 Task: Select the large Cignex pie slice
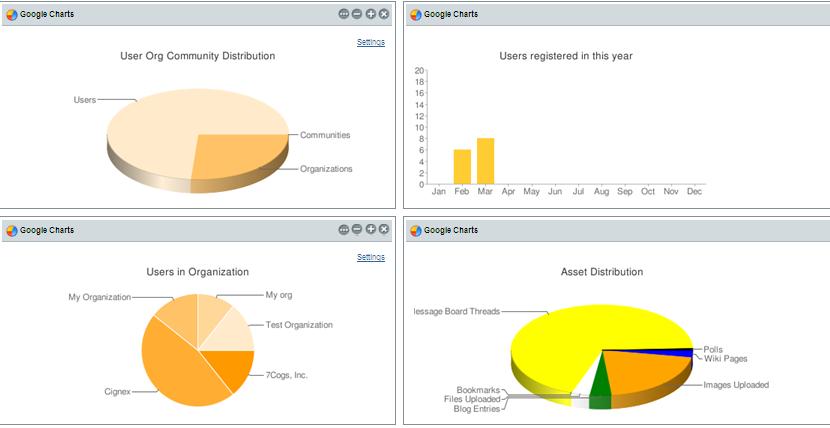(x=177, y=365)
